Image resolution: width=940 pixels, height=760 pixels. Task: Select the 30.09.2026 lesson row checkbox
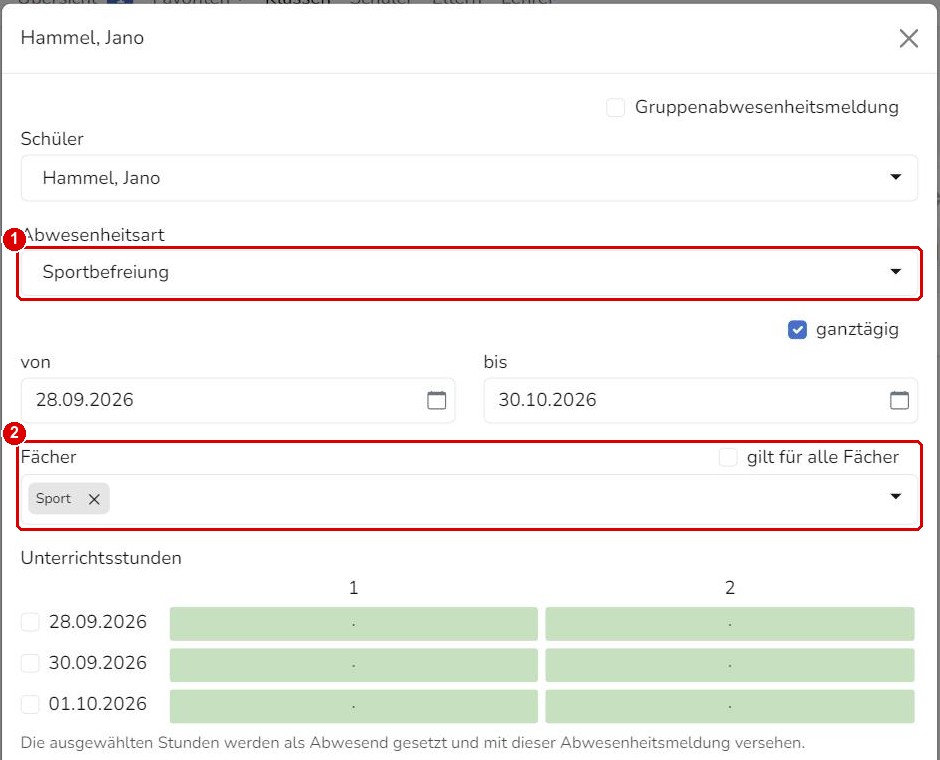[30, 663]
